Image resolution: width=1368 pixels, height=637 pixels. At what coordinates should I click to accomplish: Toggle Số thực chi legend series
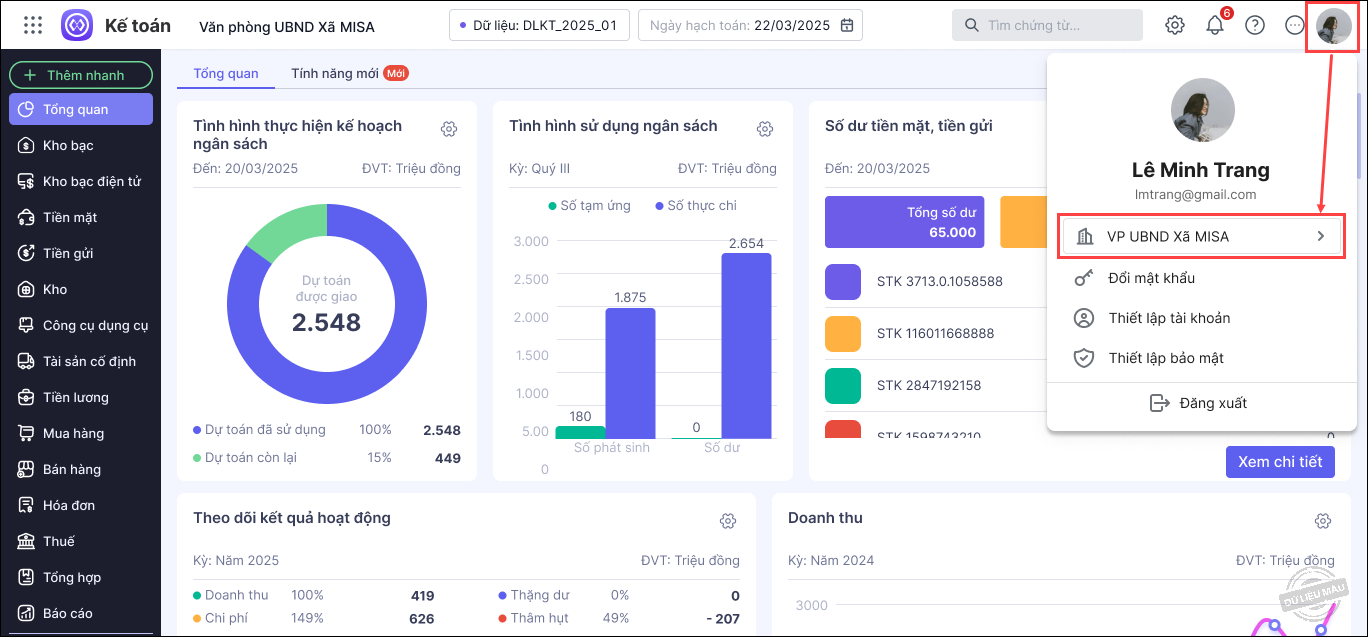(x=695, y=205)
